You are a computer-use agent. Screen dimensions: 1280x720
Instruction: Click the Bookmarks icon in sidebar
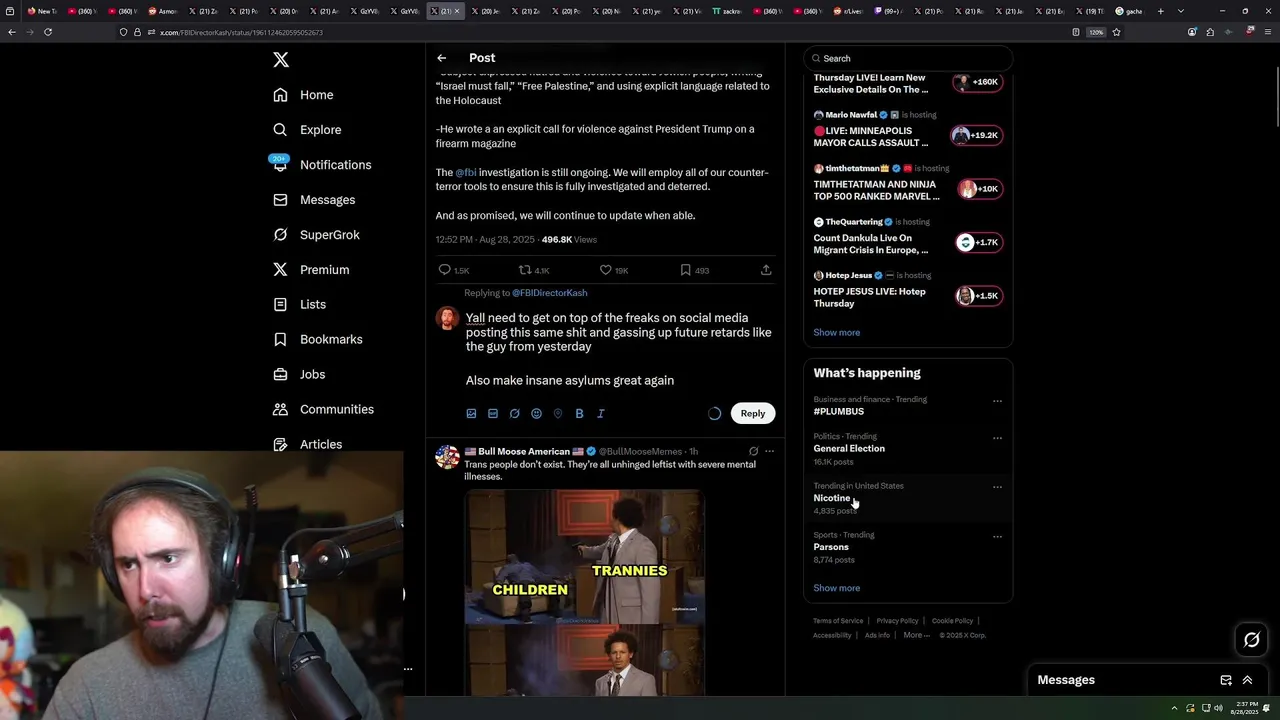coord(280,339)
